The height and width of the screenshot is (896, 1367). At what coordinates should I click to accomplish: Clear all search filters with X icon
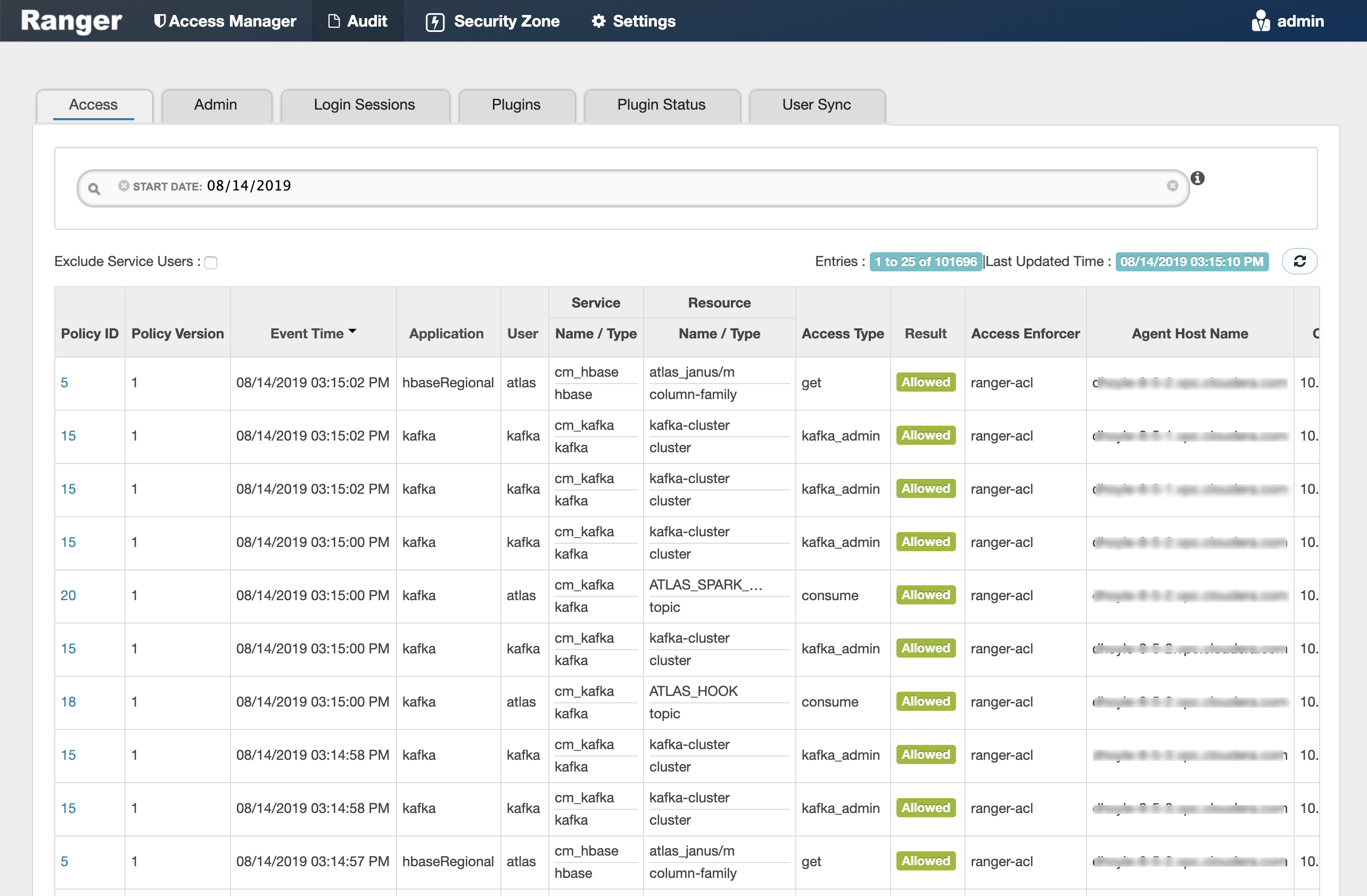pos(1172,185)
